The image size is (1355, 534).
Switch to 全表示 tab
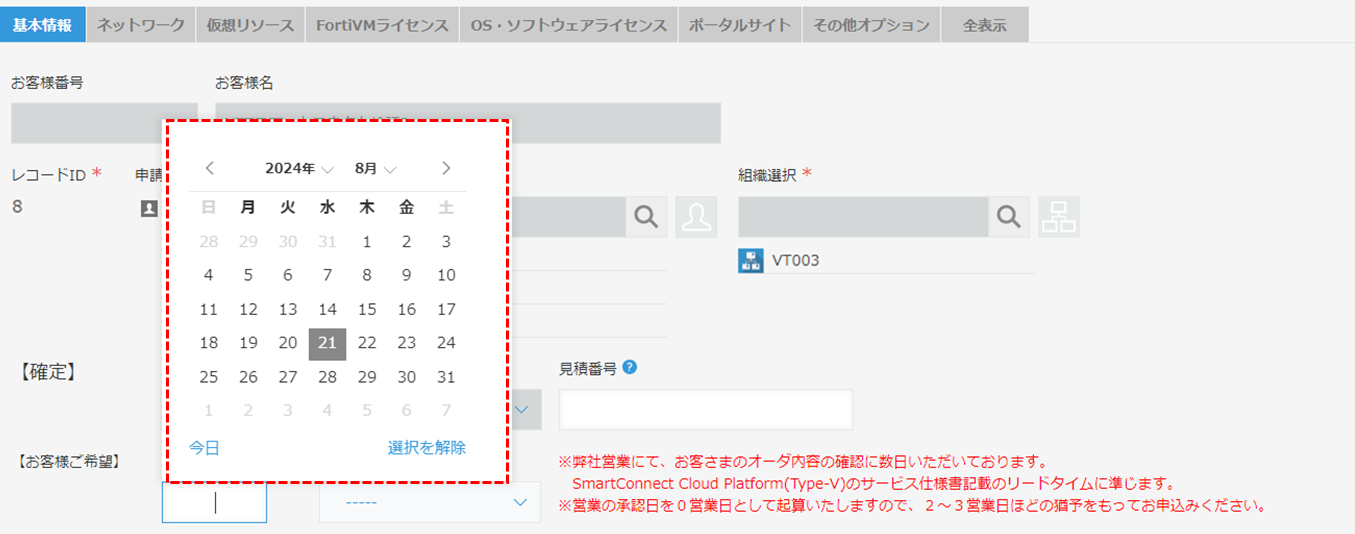985,25
